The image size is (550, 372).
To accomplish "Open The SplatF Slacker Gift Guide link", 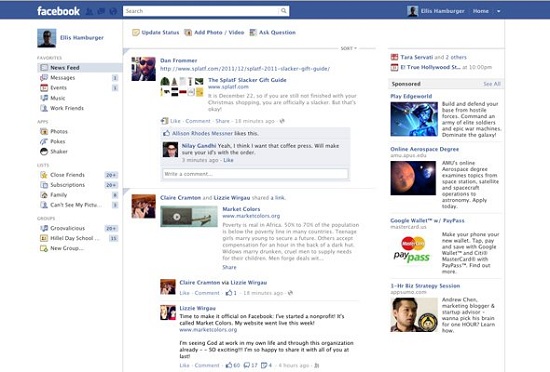I will 247,80.
